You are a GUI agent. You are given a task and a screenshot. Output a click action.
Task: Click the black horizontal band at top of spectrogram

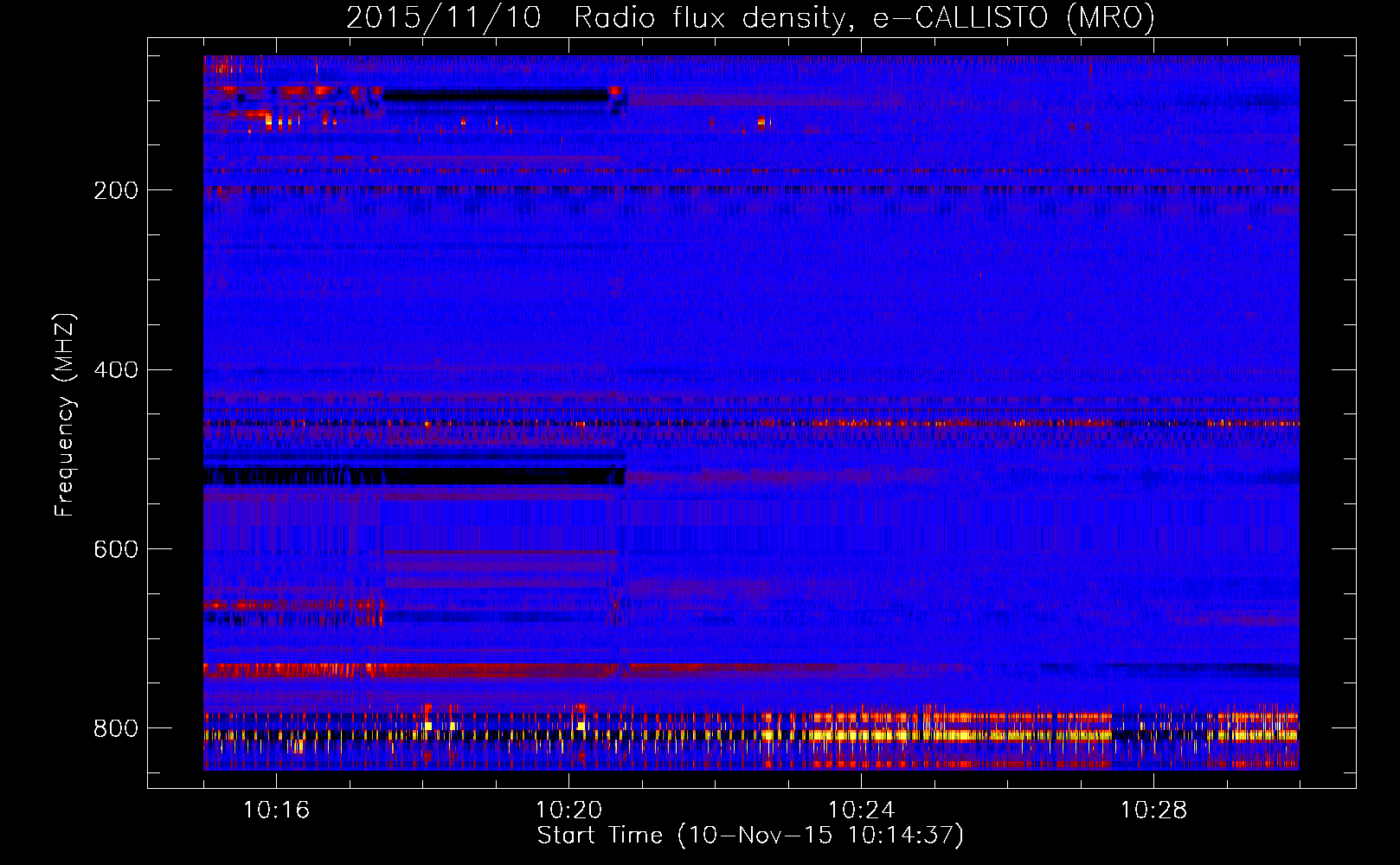[x=496, y=95]
